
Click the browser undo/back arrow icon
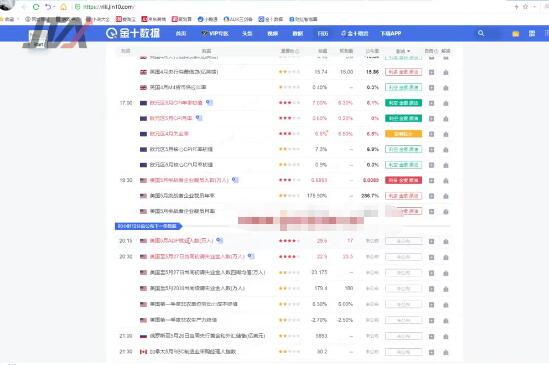tap(48, 7)
